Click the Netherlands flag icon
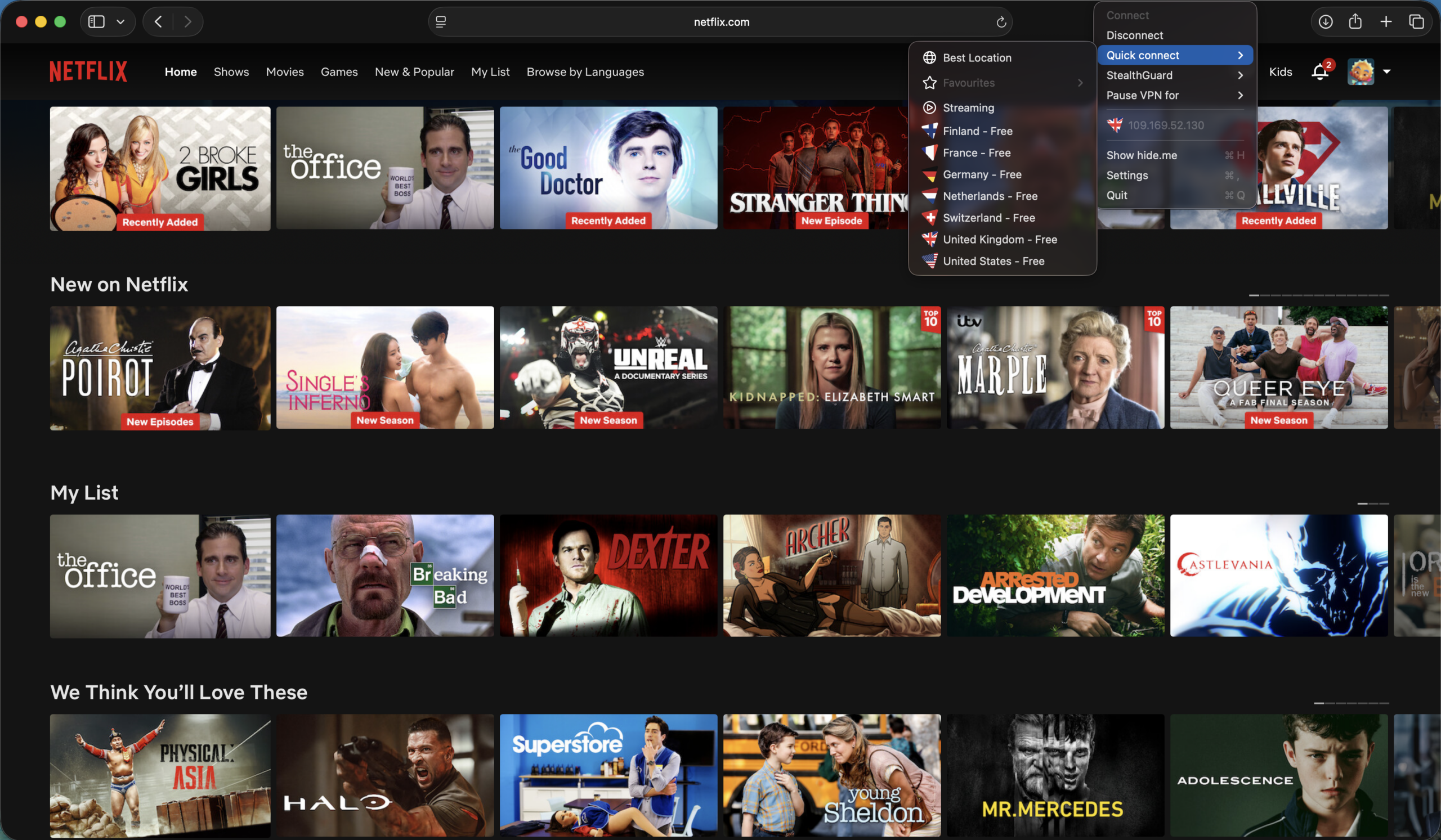The width and height of the screenshot is (1441, 840). pos(930,196)
